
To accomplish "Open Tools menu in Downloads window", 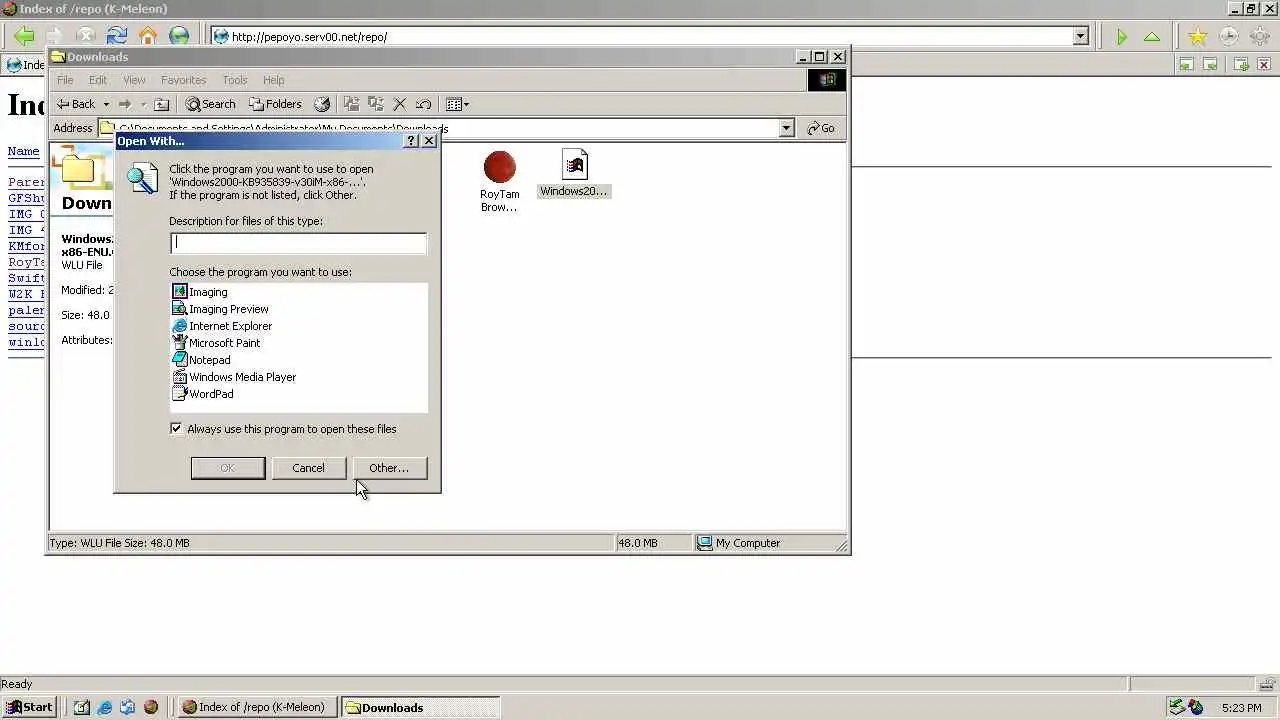I will (x=235, y=80).
